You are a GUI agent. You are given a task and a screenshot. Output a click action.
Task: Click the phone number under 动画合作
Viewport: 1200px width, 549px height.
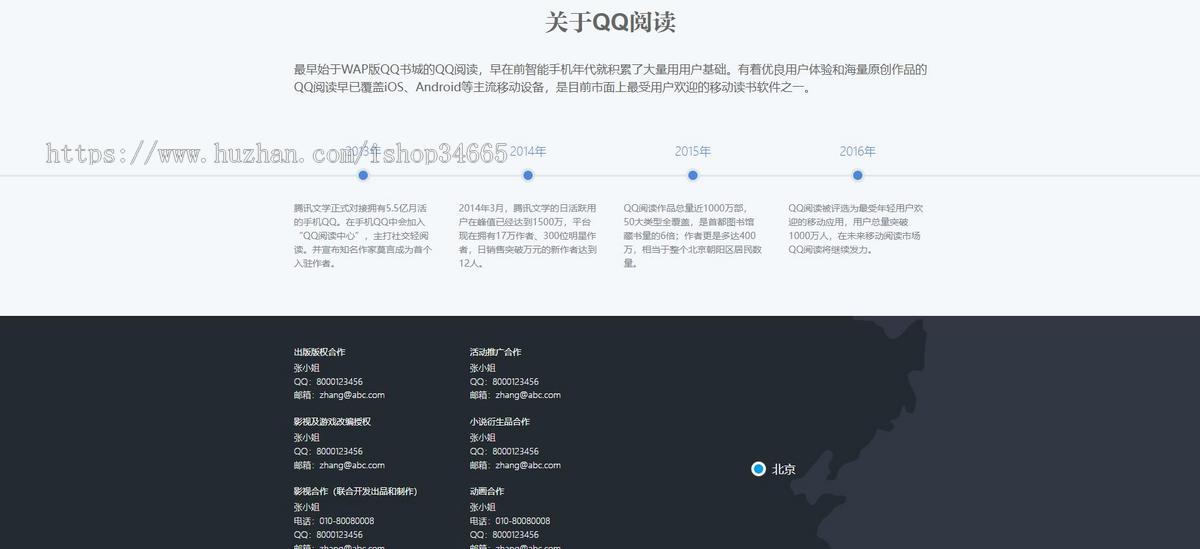point(521,521)
